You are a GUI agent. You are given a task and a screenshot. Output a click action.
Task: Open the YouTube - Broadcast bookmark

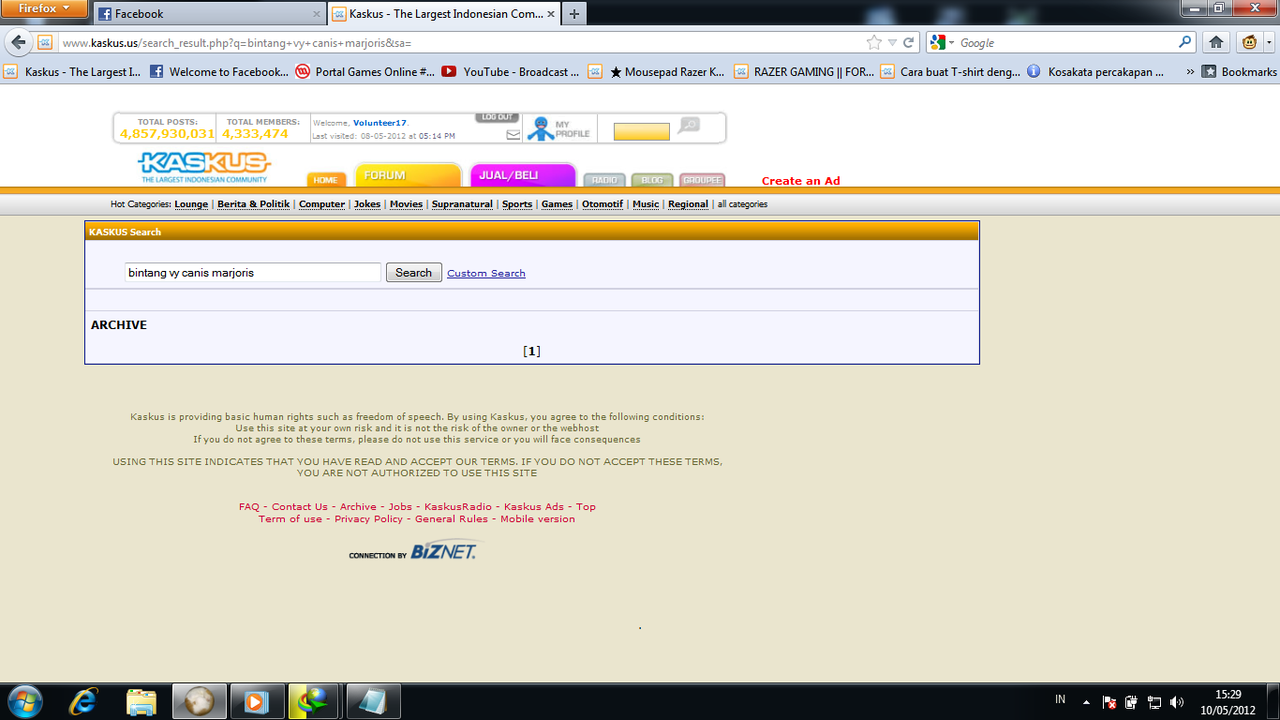(x=509, y=72)
